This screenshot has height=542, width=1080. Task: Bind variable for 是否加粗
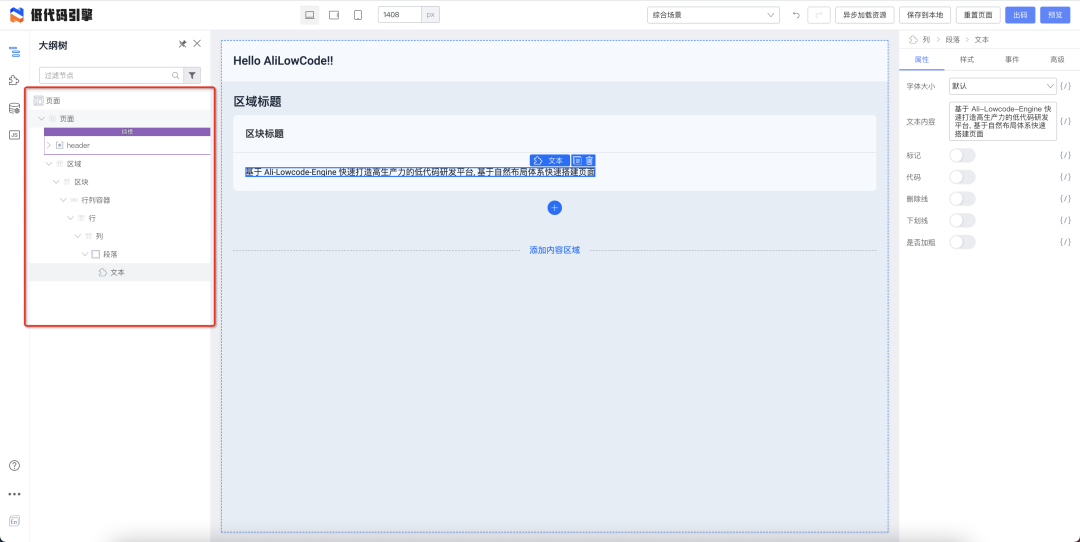tap(1066, 242)
